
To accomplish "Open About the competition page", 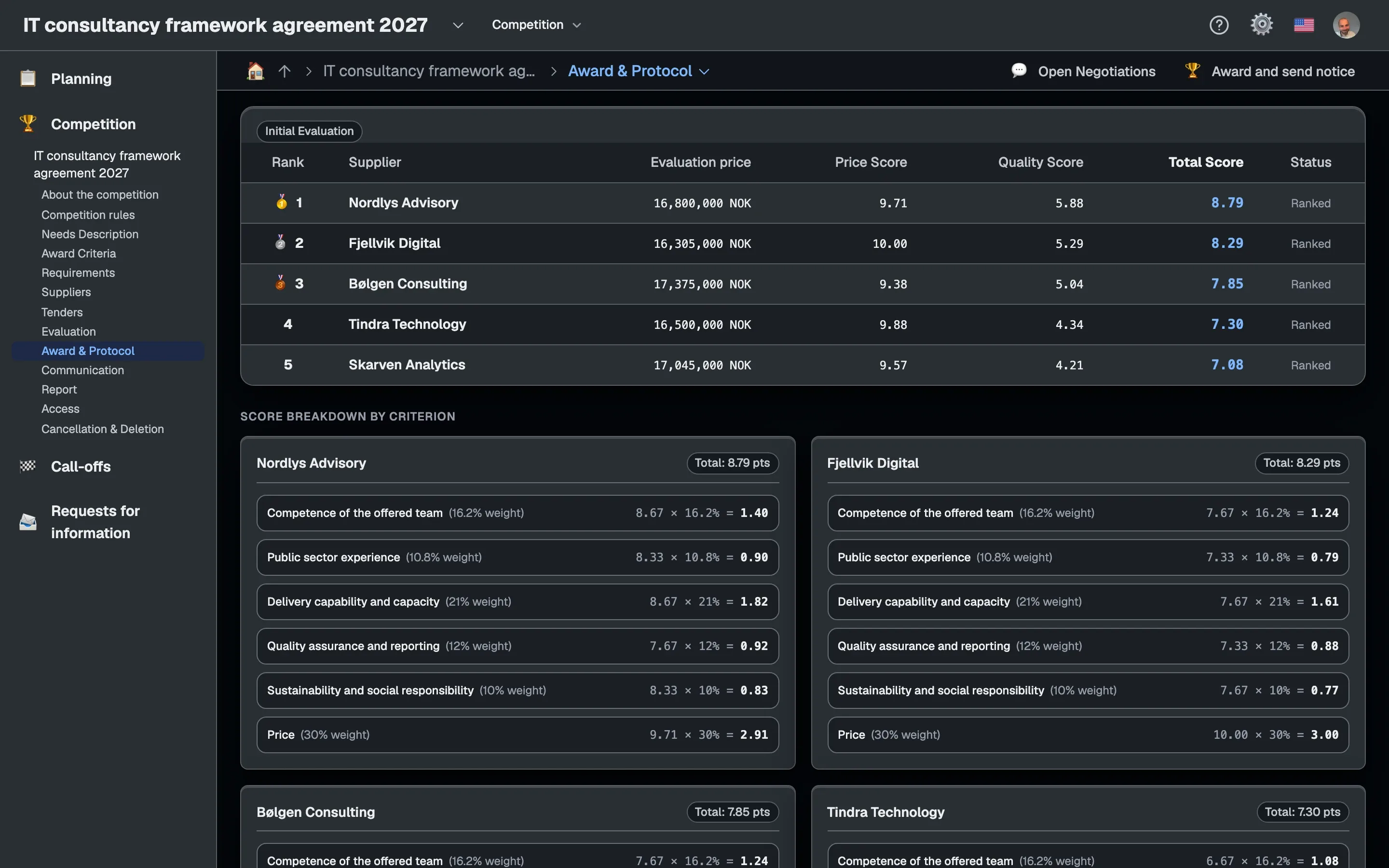I will click(x=100, y=195).
